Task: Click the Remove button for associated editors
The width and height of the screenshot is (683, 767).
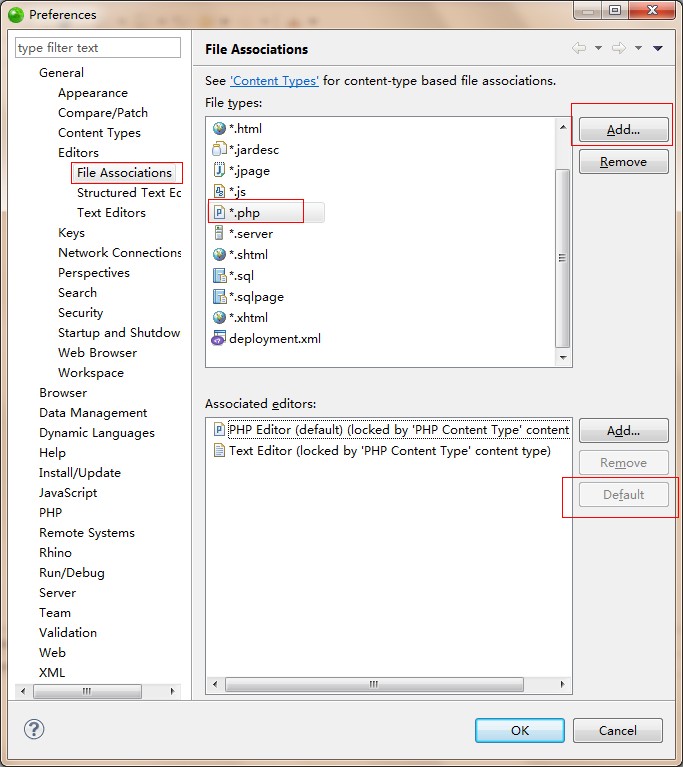Action: [623, 462]
